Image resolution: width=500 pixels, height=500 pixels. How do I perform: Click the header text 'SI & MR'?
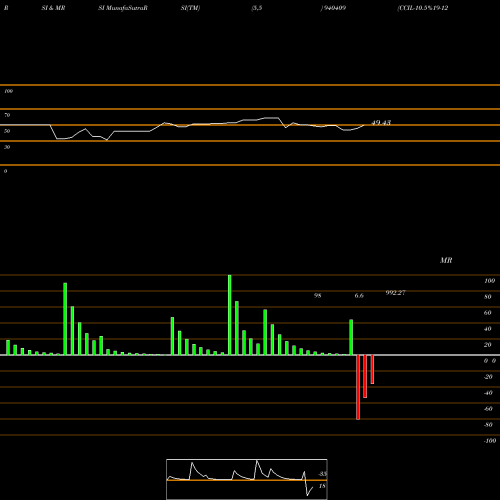tap(53, 8)
